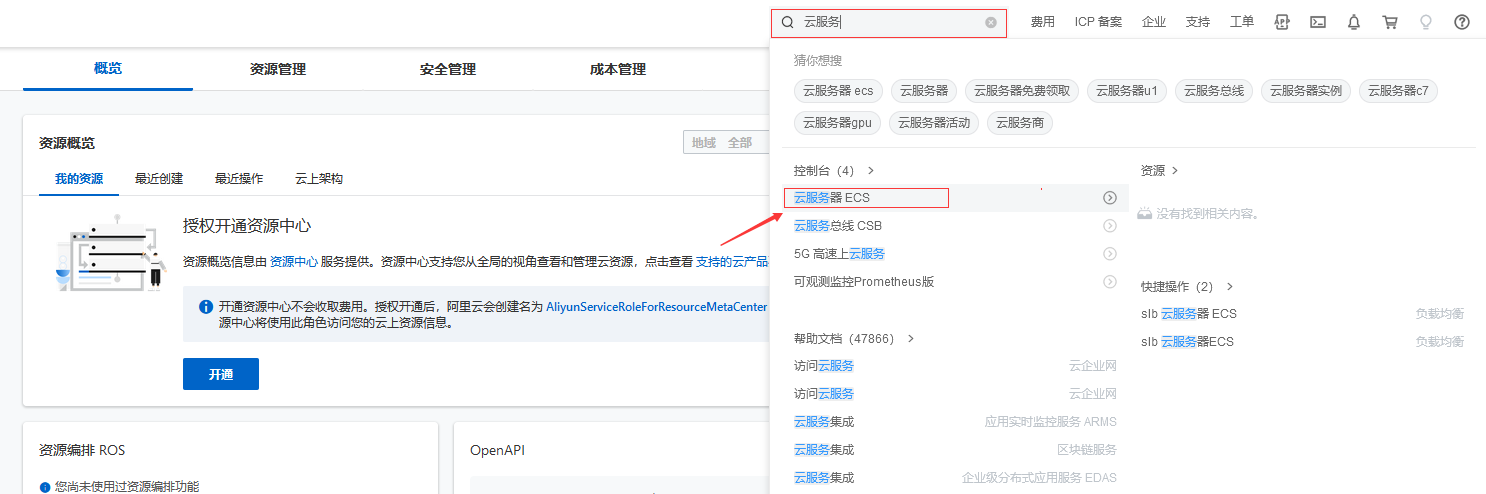Click the OpenAPI card title
1486x494 pixels.
pyautogui.click(x=497, y=451)
